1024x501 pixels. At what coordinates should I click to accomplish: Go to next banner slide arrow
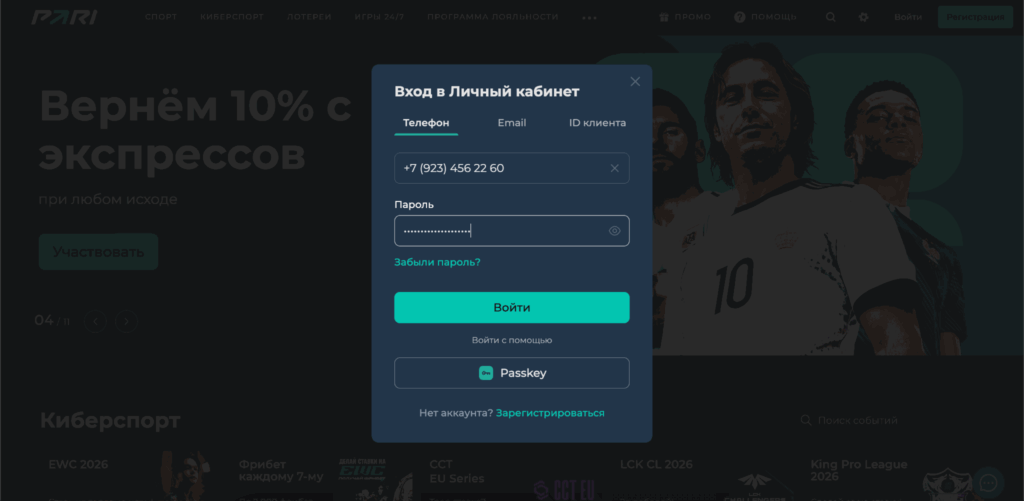point(127,321)
